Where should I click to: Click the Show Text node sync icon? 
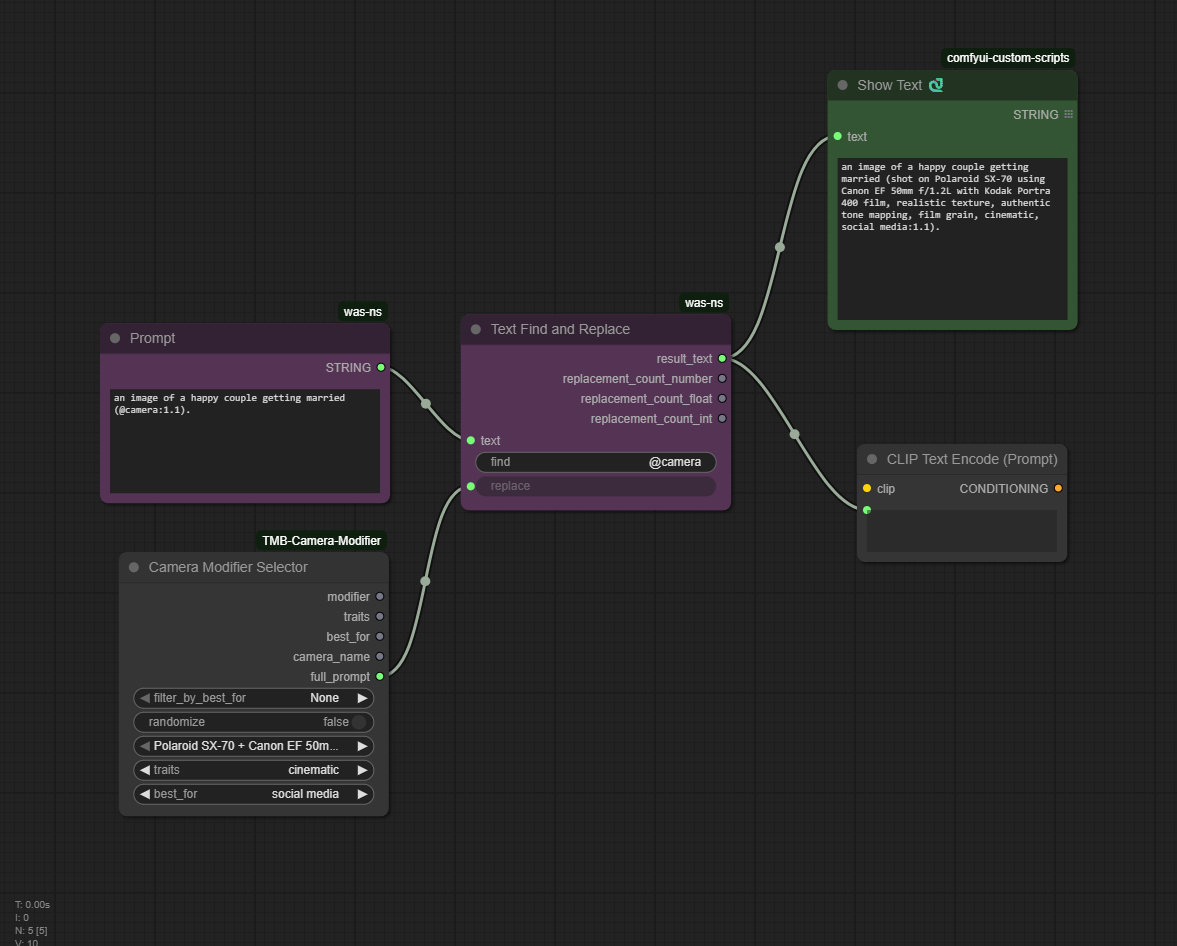point(936,85)
